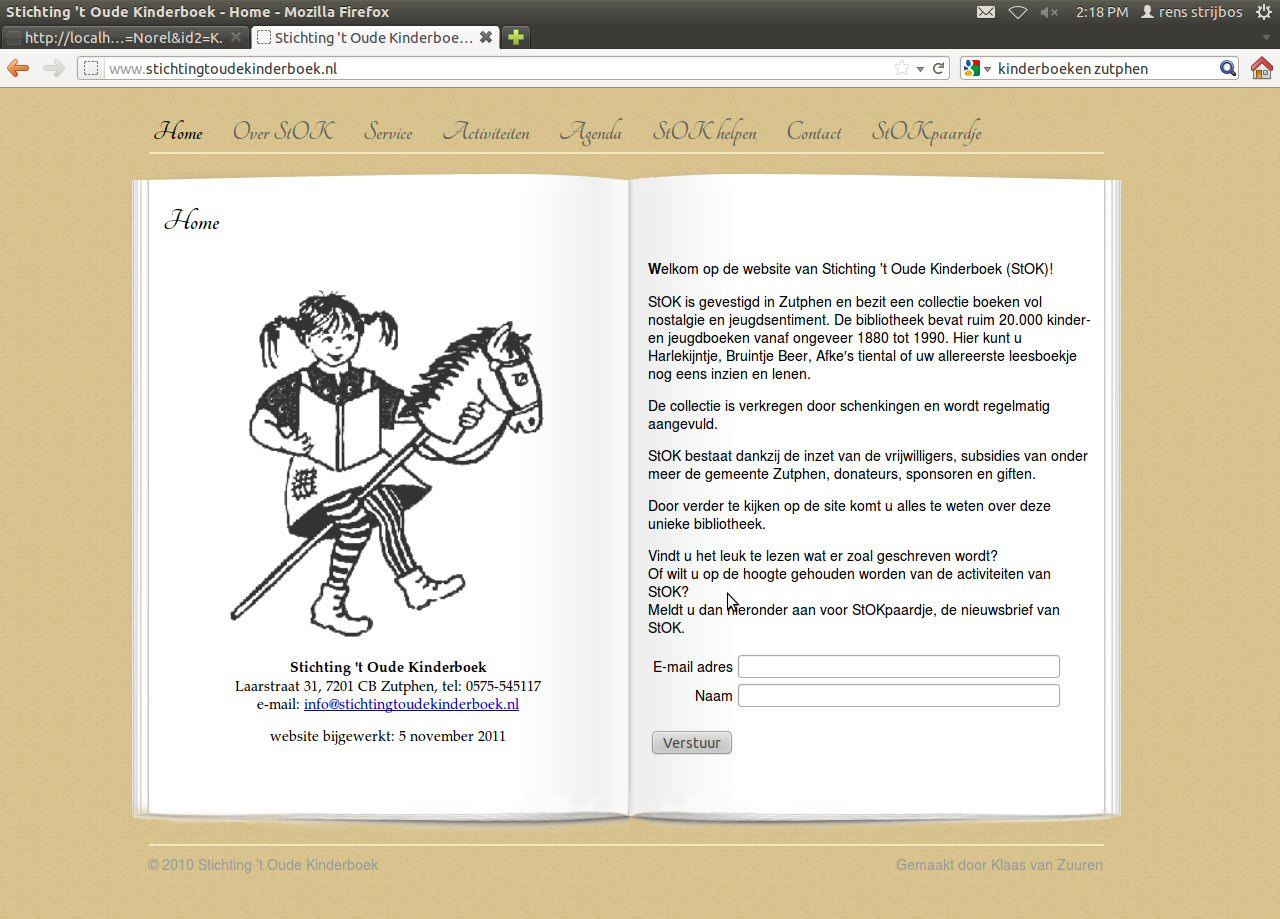Click the Verstuur button
Screen dimensions: 1280x919
[691, 743]
